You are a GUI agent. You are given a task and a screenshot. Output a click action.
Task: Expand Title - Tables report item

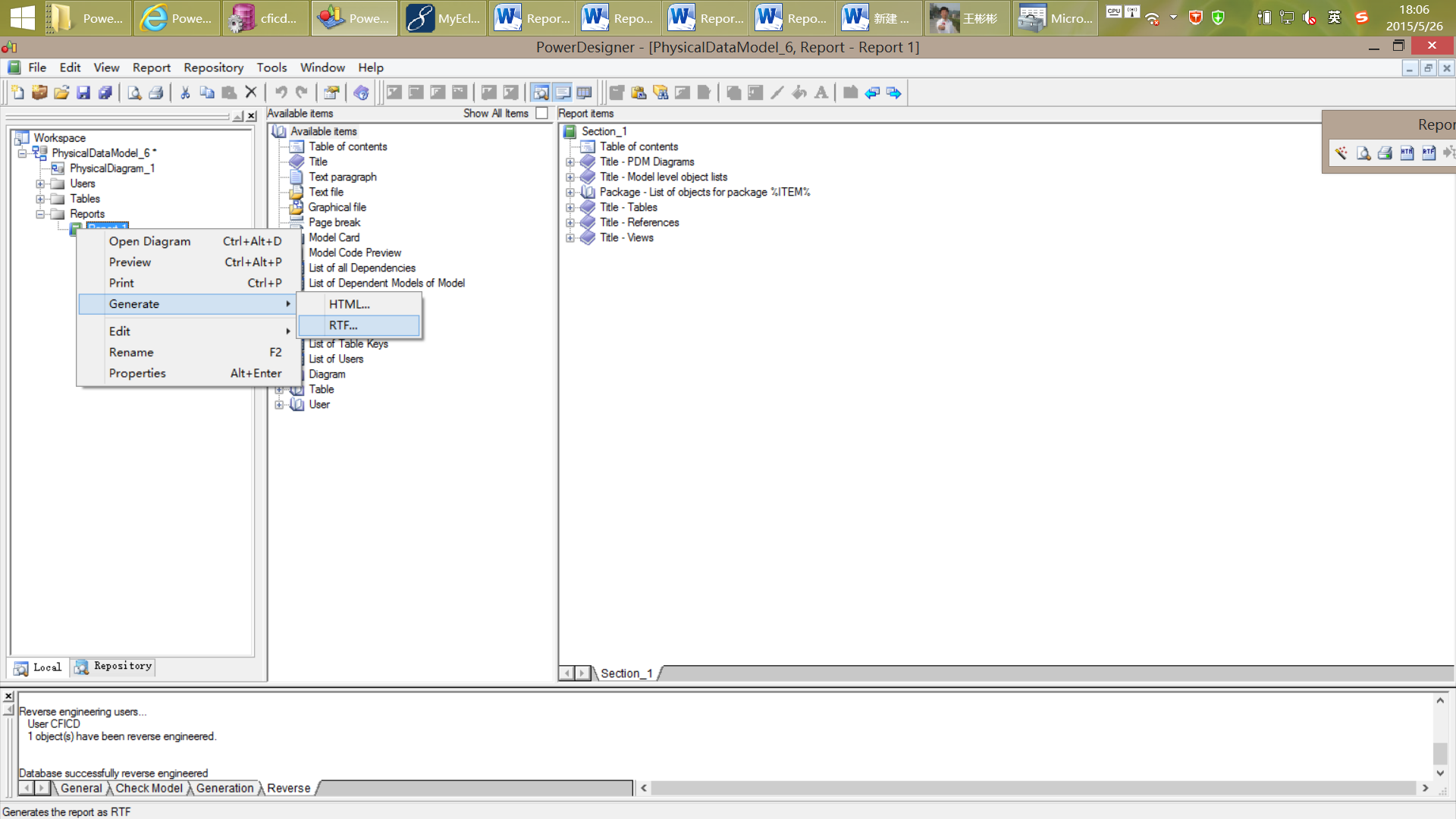[570, 207]
